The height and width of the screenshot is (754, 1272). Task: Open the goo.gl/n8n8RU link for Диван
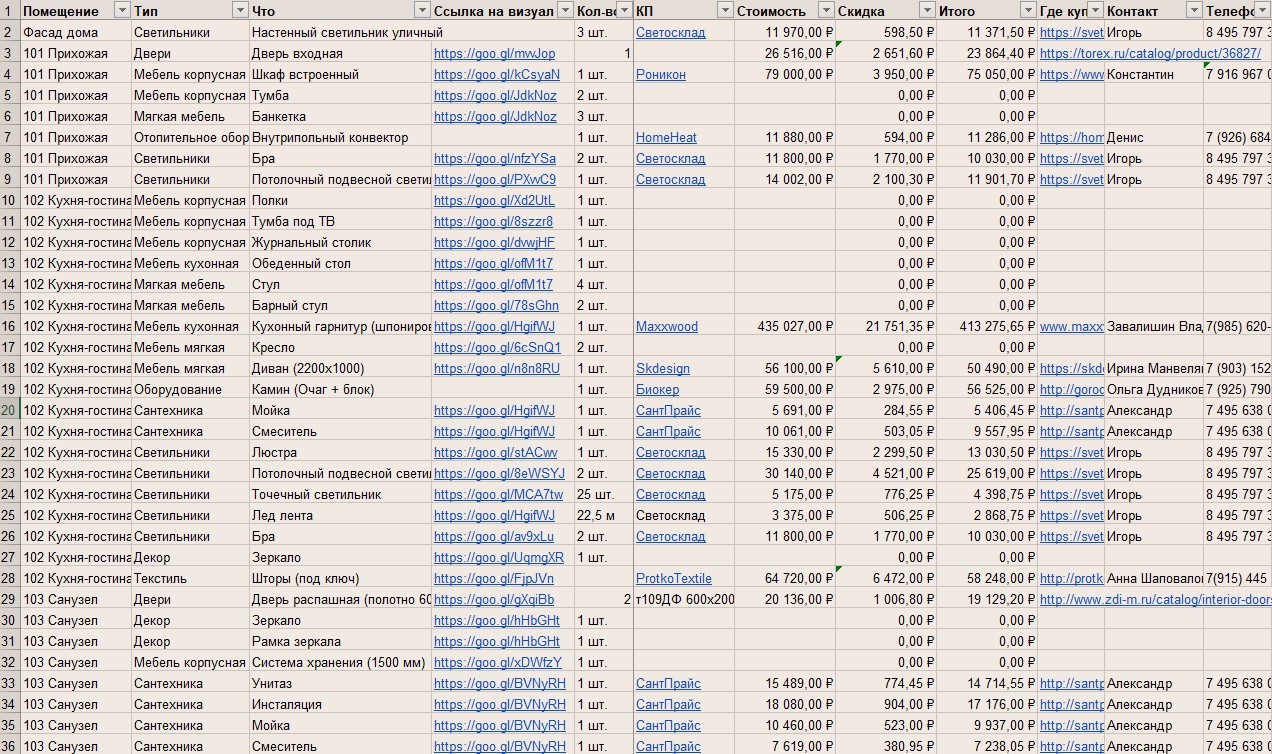497,368
